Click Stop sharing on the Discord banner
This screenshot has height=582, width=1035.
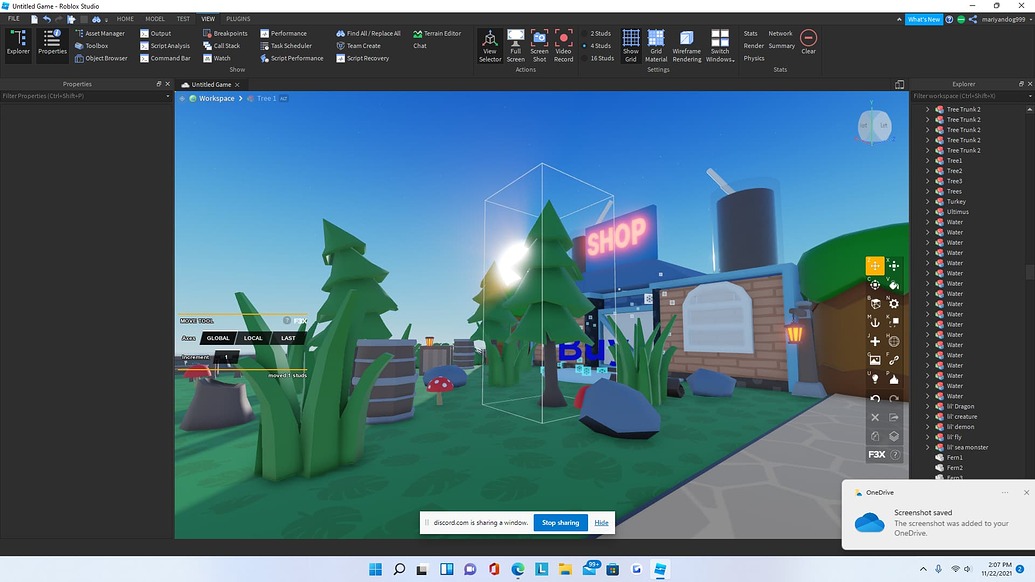[560, 522]
